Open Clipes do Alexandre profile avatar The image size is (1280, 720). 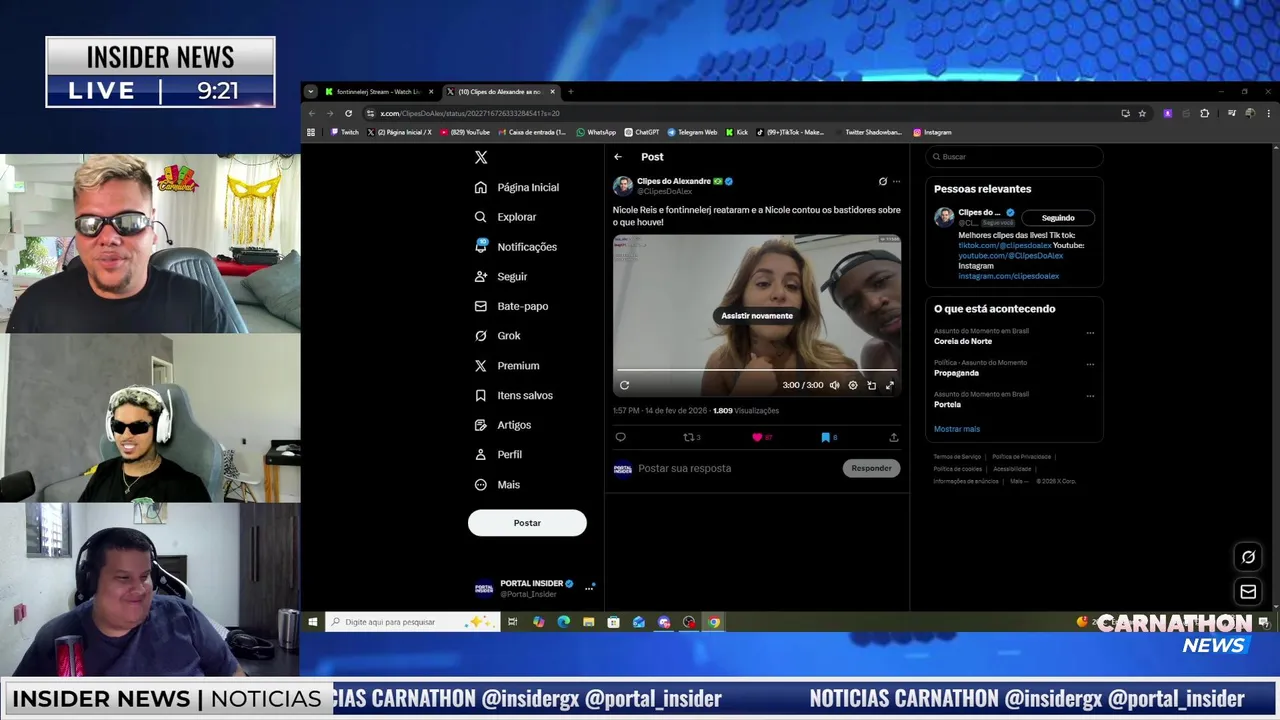coord(622,186)
